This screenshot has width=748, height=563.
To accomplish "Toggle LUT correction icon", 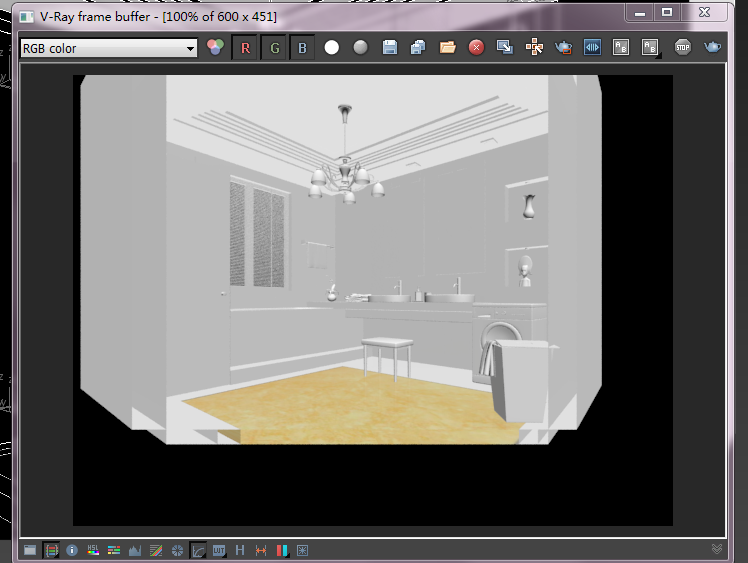I will click(219, 550).
